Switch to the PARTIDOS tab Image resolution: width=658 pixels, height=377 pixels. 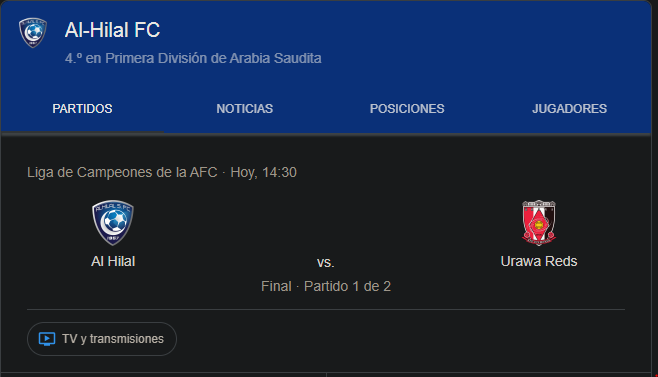click(x=82, y=109)
